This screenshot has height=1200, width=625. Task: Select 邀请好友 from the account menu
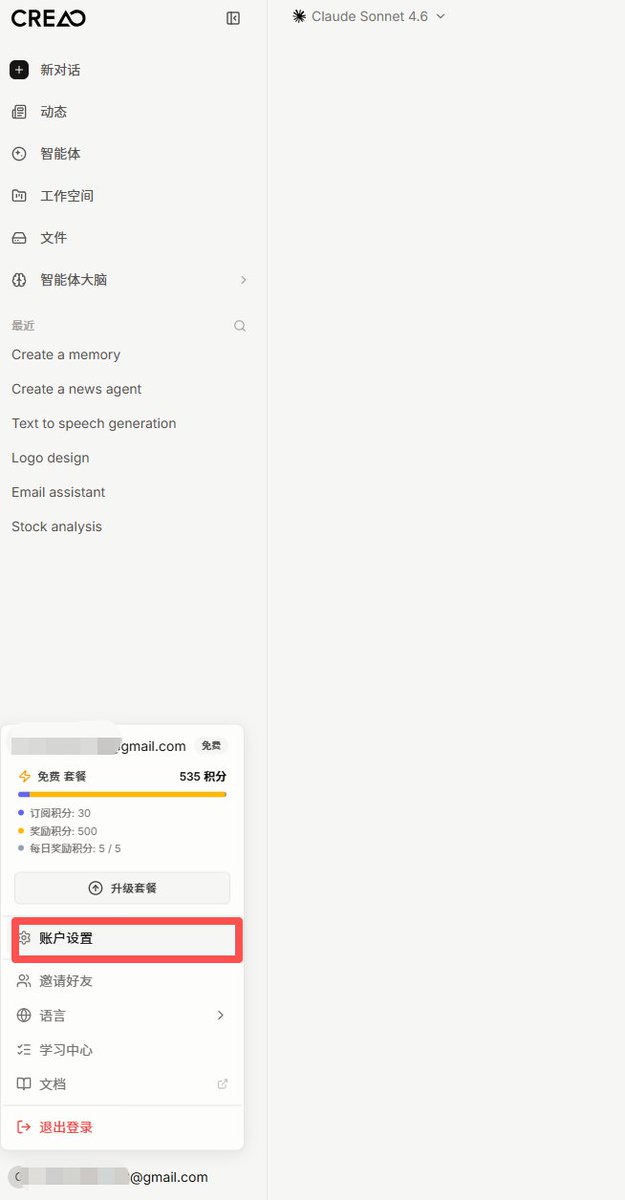point(122,981)
